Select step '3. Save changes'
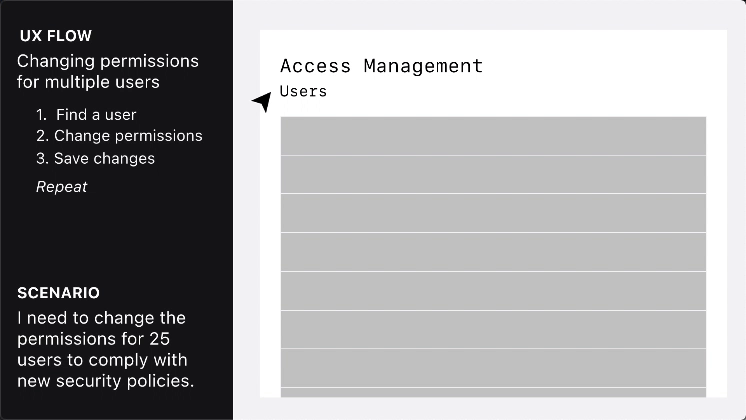Screen dimensions: 746x420 (x=96, y=158)
